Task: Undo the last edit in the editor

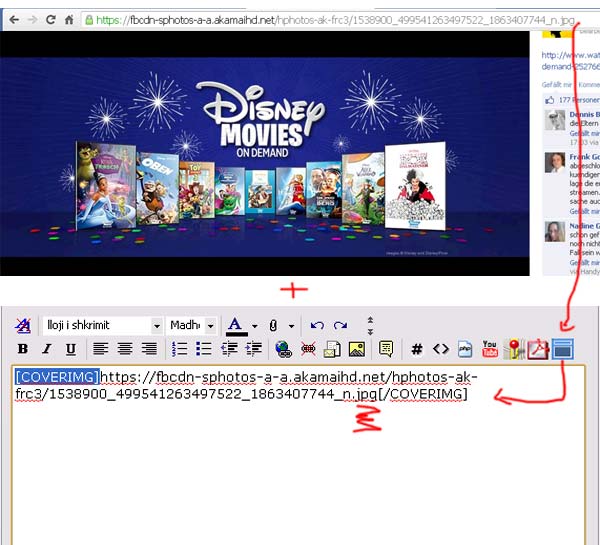Action: [x=317, y=326]
